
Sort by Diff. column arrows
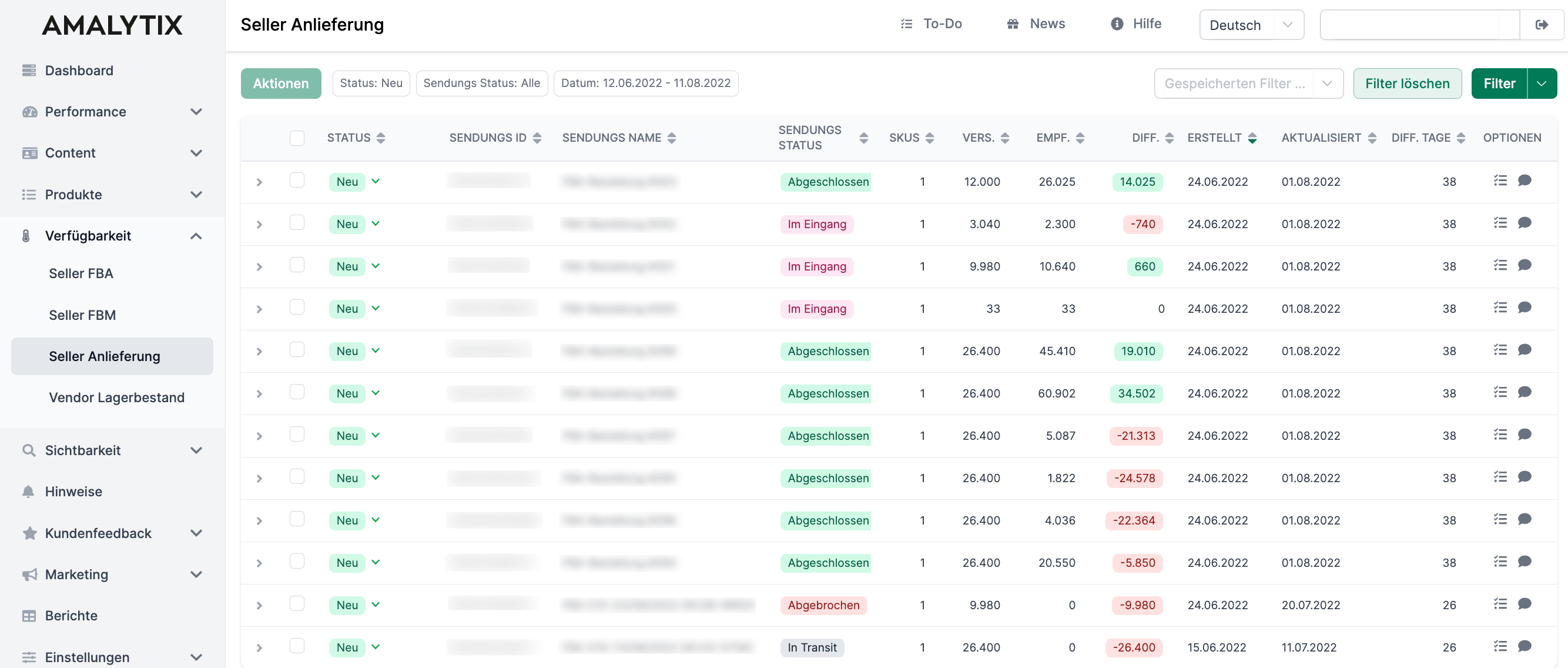pos(1170,138)
